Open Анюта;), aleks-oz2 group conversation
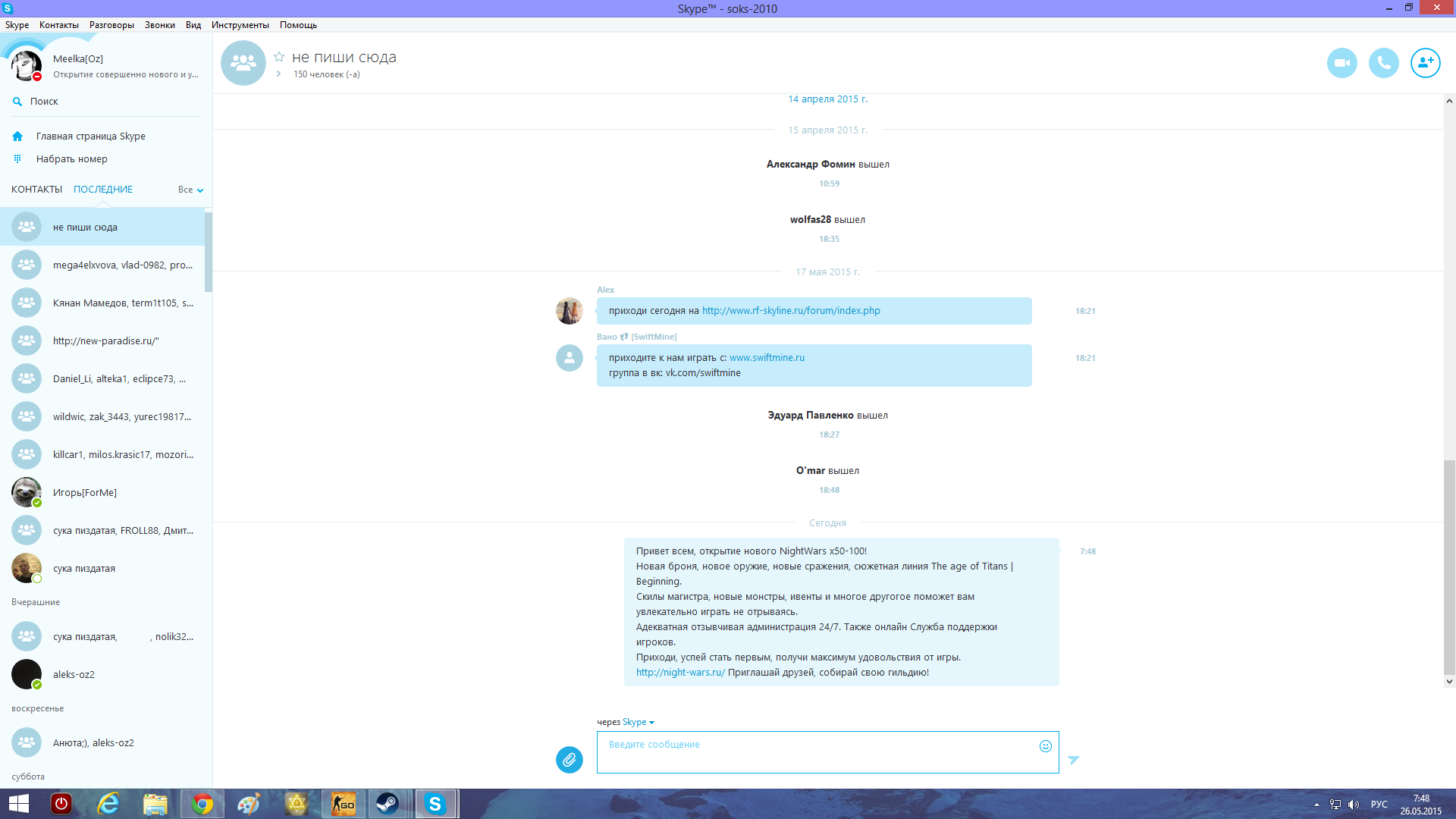 point(102,742)
